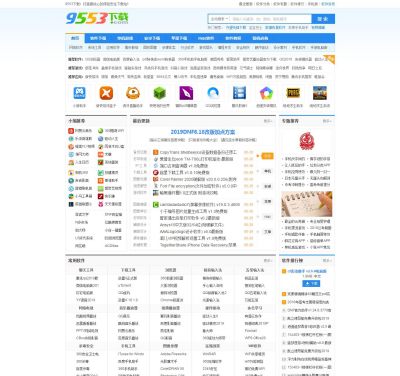This screenshot has width=400, height=376.
Task: Open the black PUBG logo game icon
Action: tap(293, 93)
